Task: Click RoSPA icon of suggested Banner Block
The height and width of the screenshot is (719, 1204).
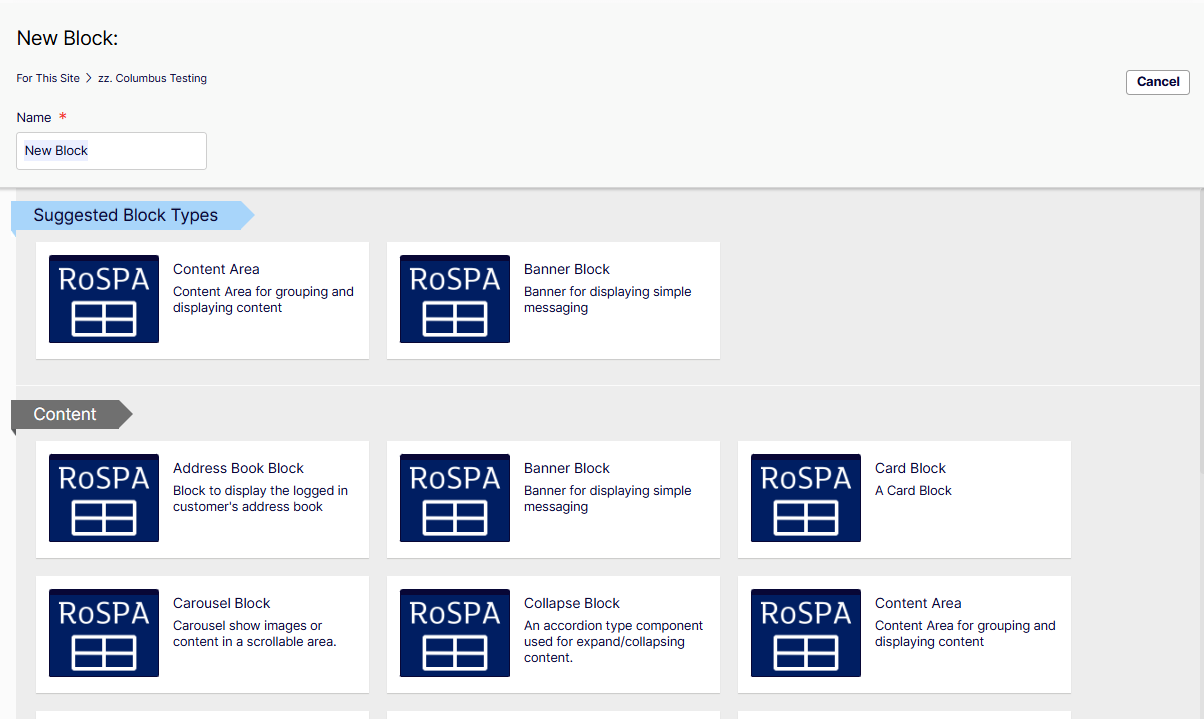Action: click(x=455, y=299)
